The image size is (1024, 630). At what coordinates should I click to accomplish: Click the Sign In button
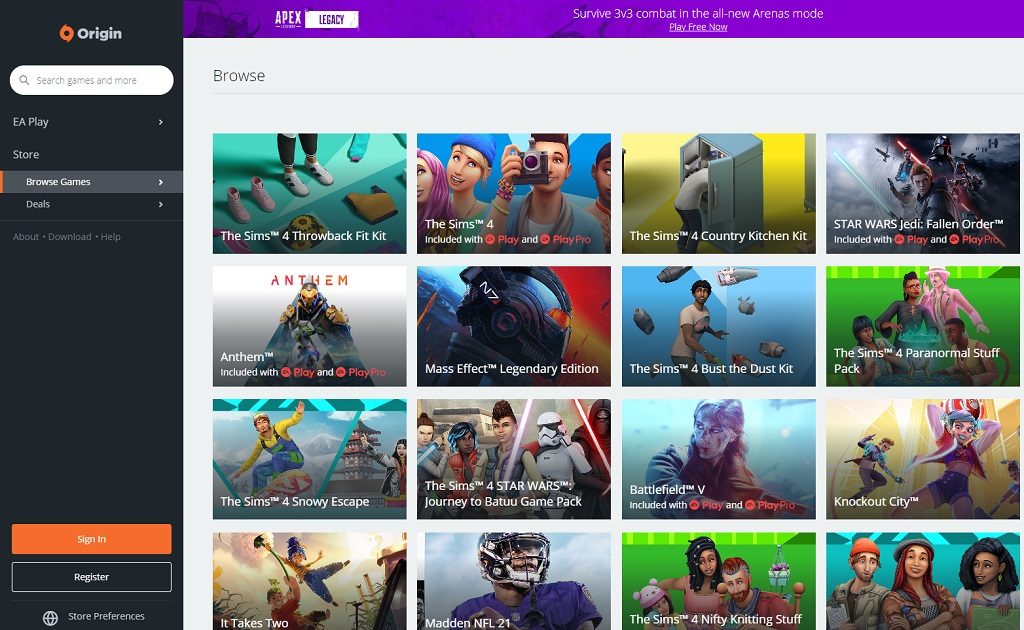coord(91,539)
